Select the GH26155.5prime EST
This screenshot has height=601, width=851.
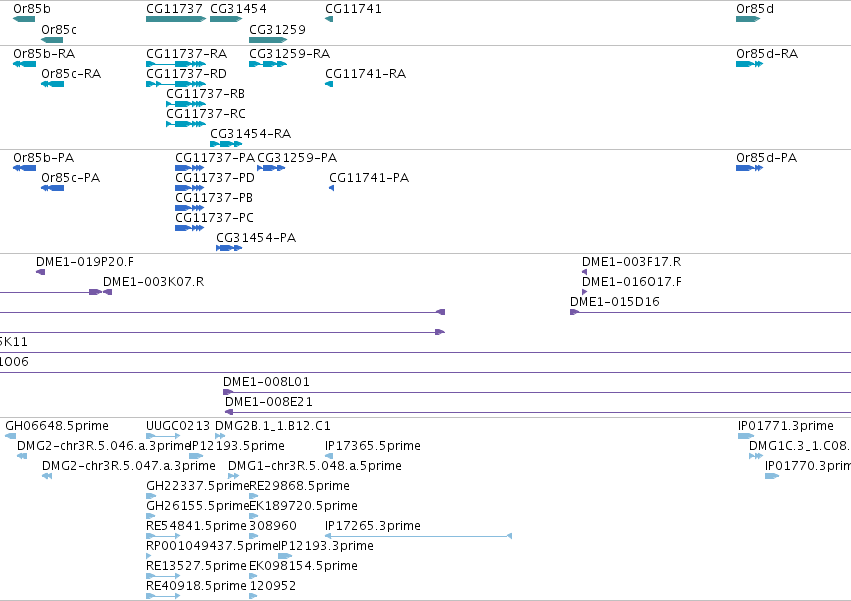point(150,516)
